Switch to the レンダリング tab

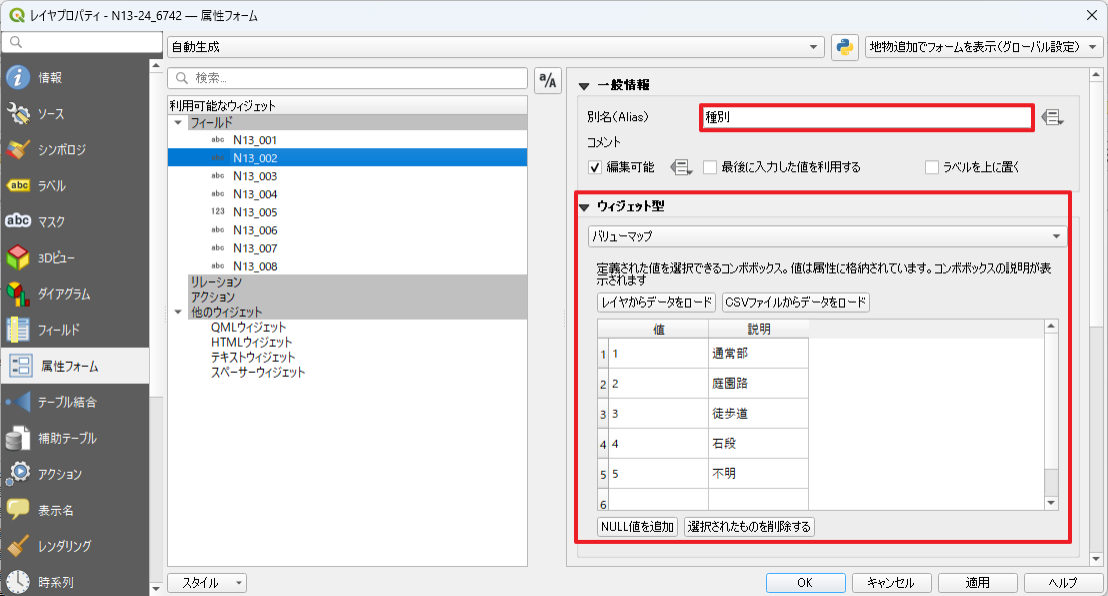pos(63,546)
